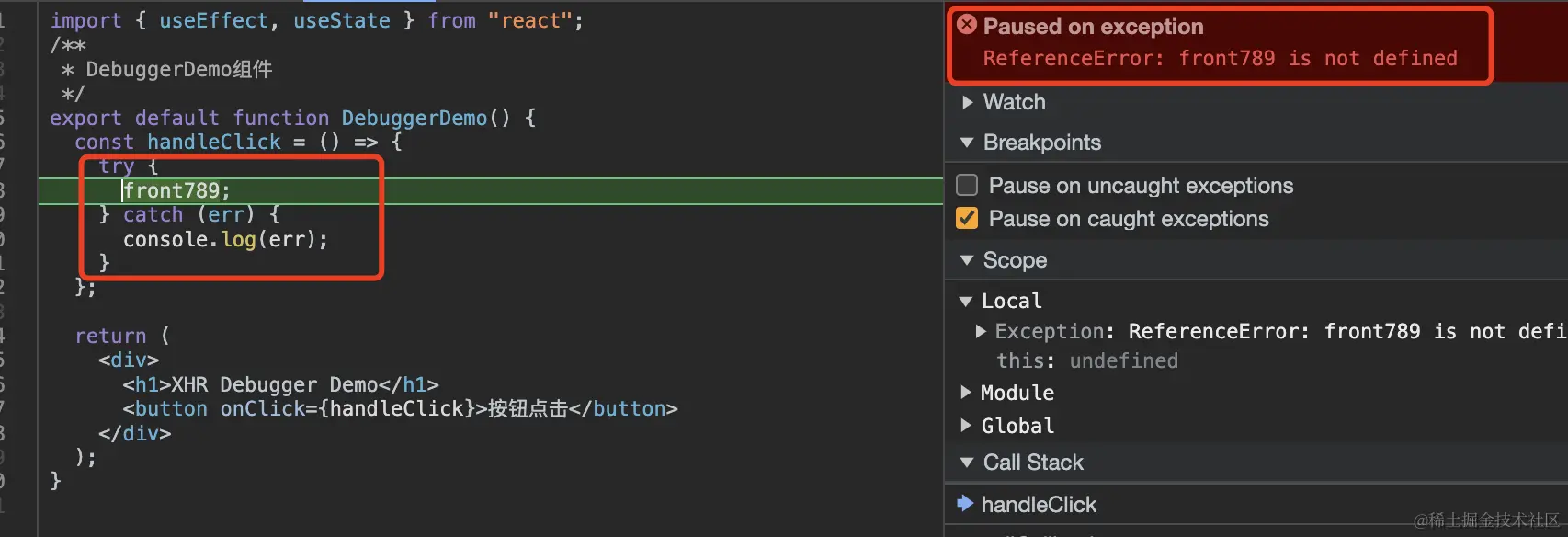Click the blue current-frame arrow next to handleClick
Viewport: 1568px width, 537px height.
965,504
